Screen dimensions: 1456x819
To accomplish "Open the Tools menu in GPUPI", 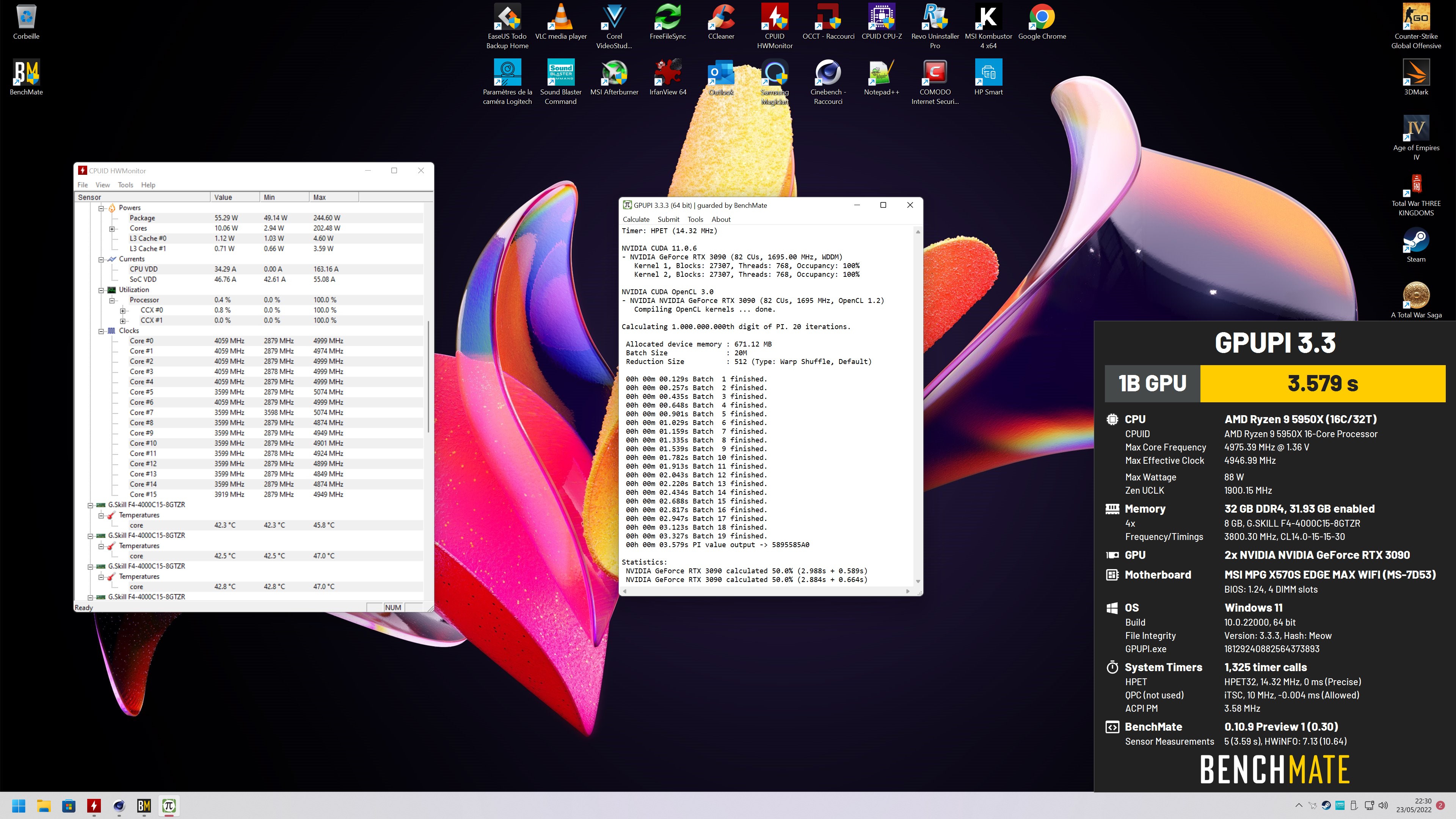I will 695,219.
